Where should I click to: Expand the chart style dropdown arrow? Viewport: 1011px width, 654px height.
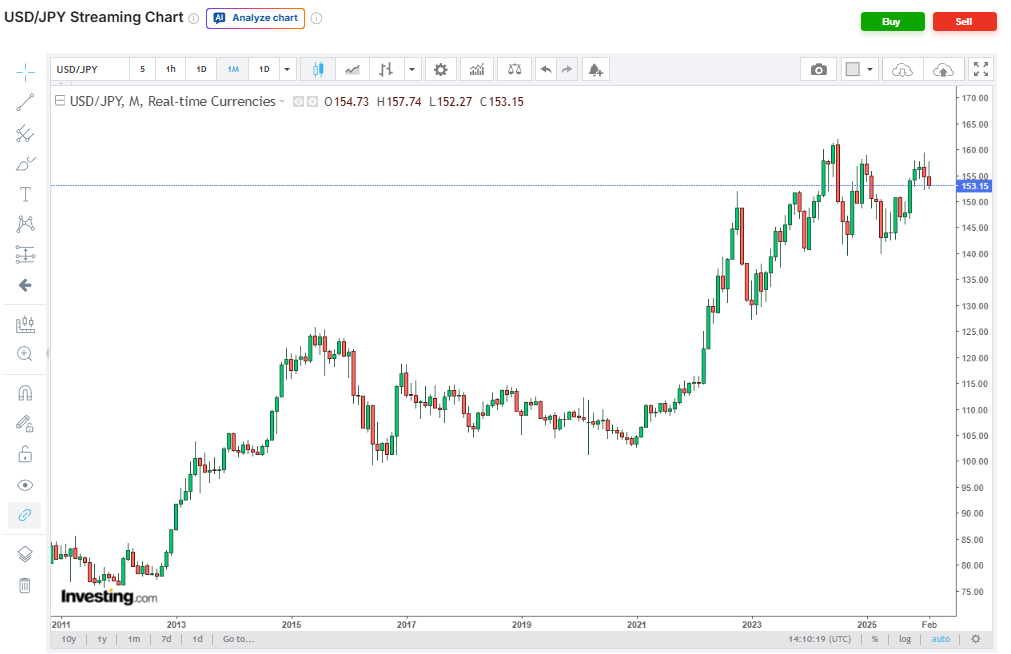411,69
